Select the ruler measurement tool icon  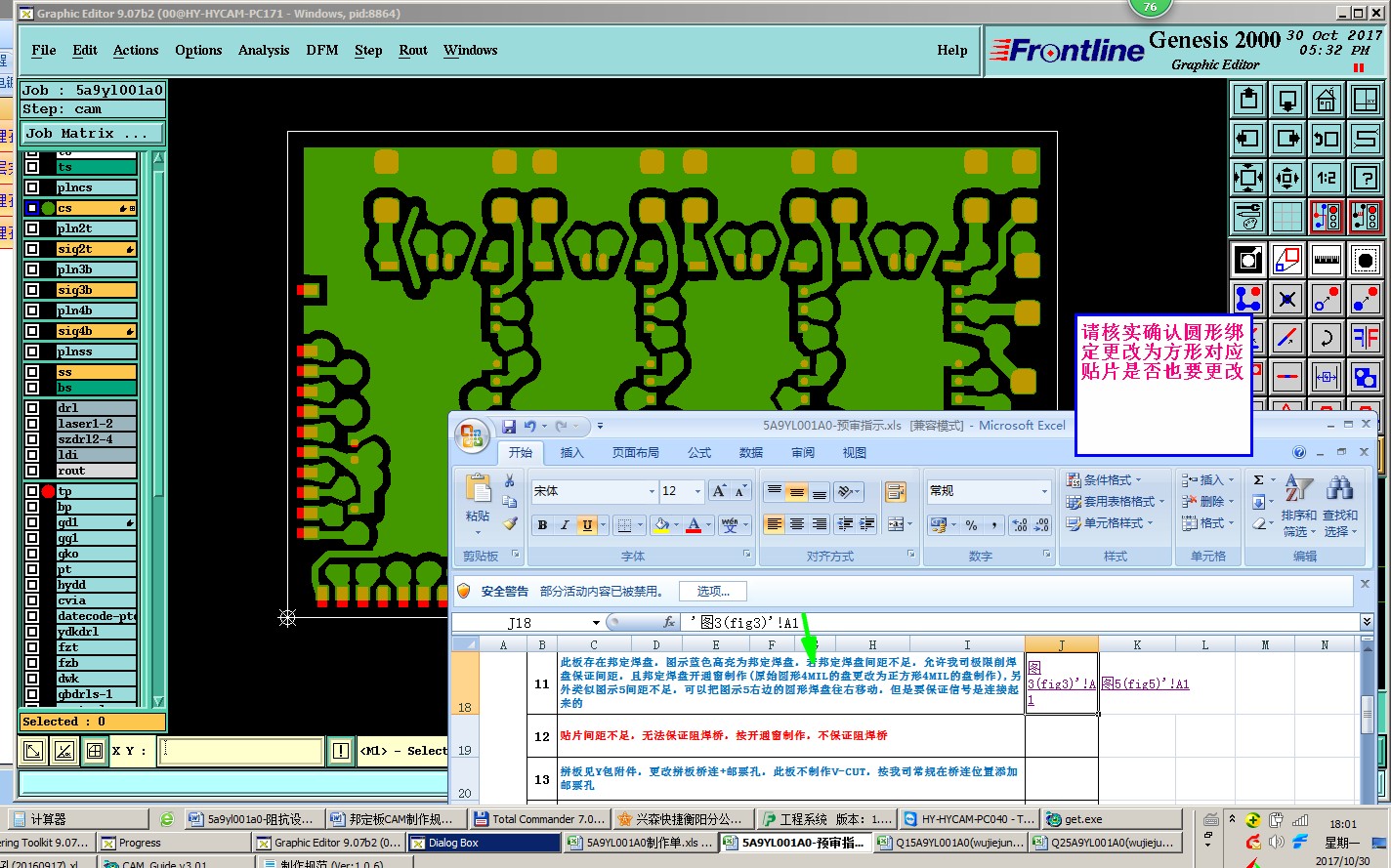[x=1327, y=260]
